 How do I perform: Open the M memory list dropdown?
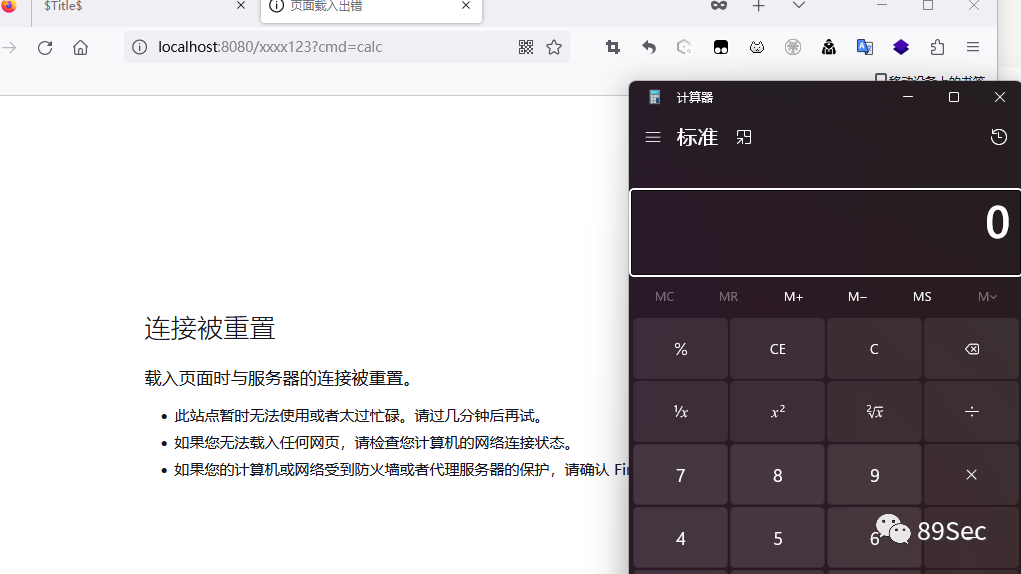coord(987,297)
